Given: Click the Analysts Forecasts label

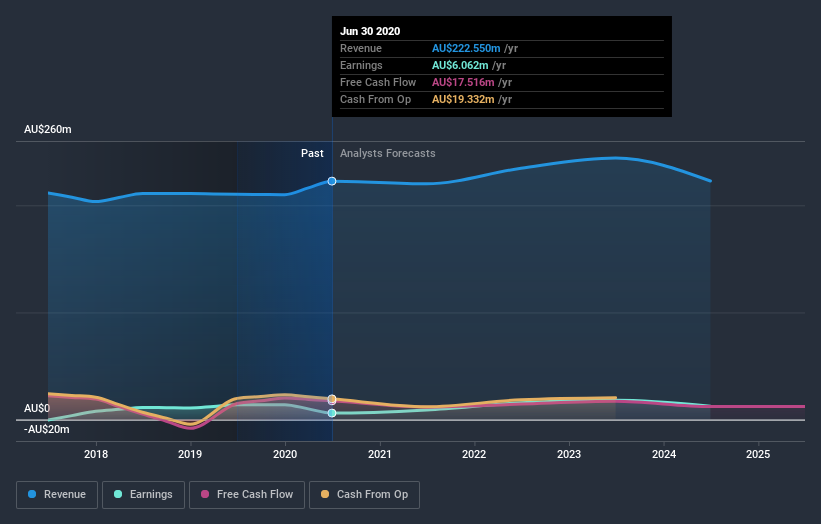Looking at the screenshot, I should 387,153.
